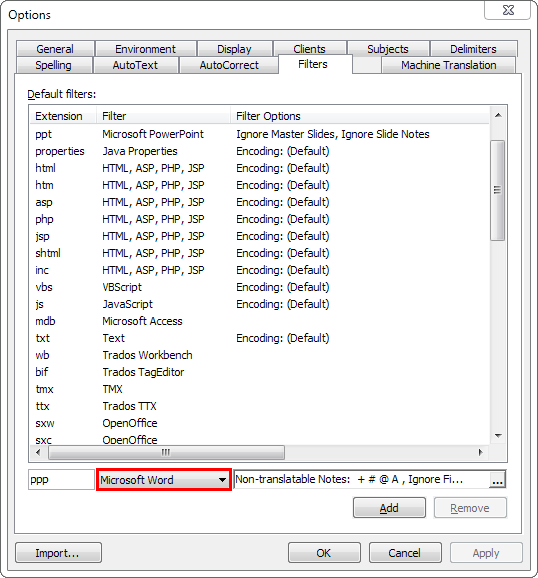Click the Filter Options column header

360,116
